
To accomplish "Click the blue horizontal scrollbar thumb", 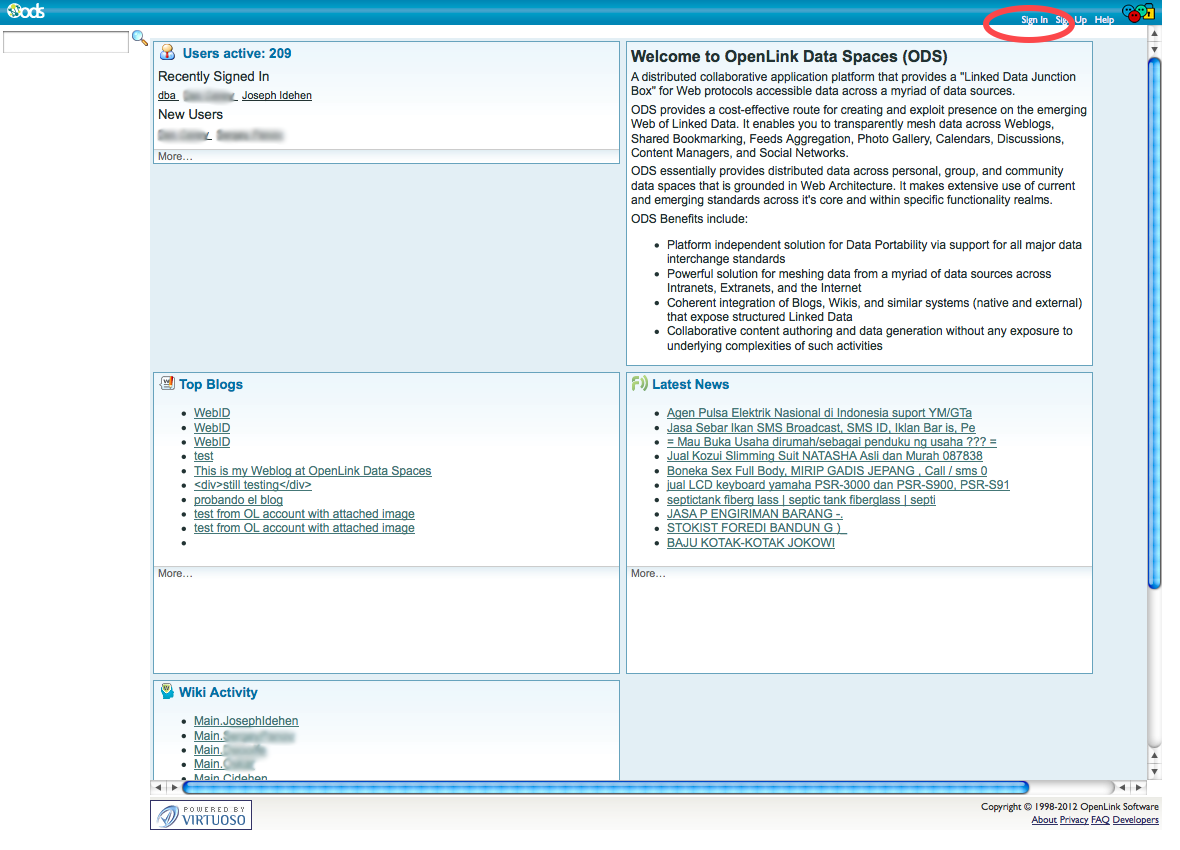I will (605, 788).
